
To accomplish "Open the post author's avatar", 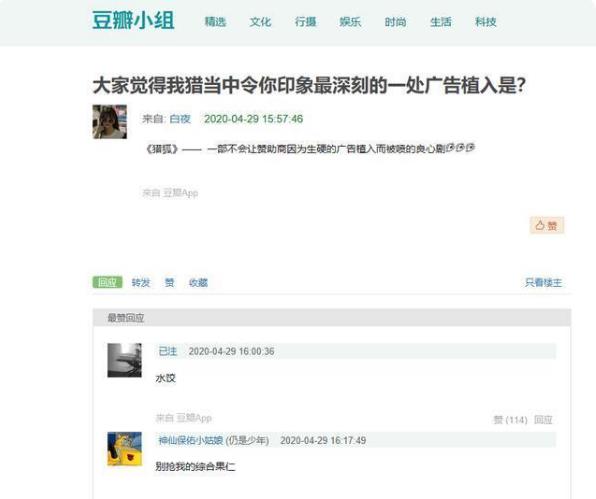I will click(x=110, y=122).
